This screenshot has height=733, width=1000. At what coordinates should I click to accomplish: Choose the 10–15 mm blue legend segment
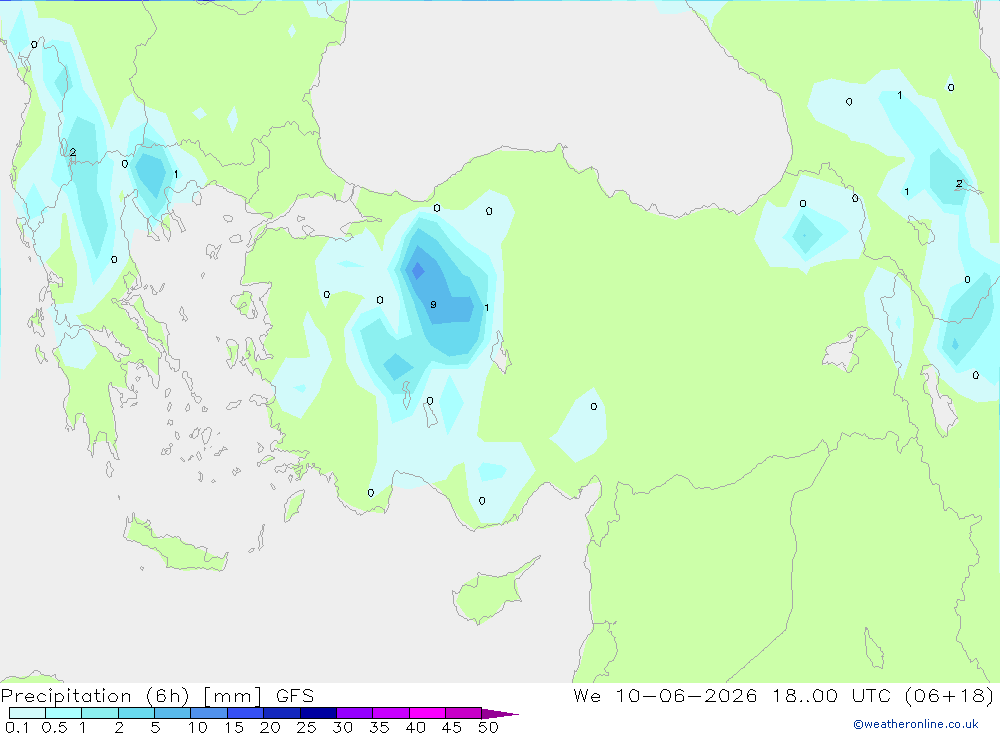tap(209, 713)
